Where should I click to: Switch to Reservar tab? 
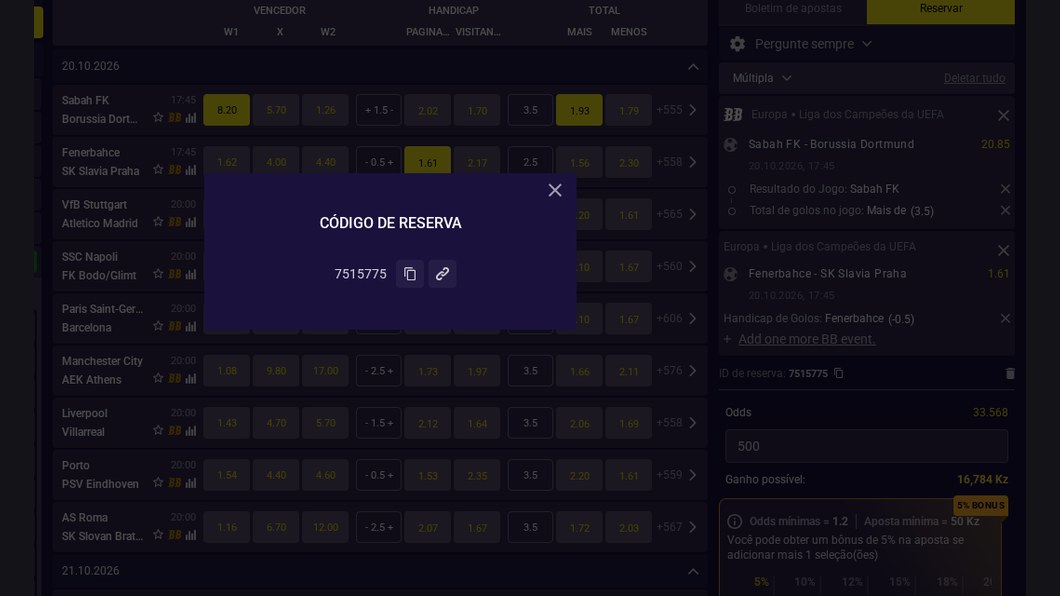point(940,9)
